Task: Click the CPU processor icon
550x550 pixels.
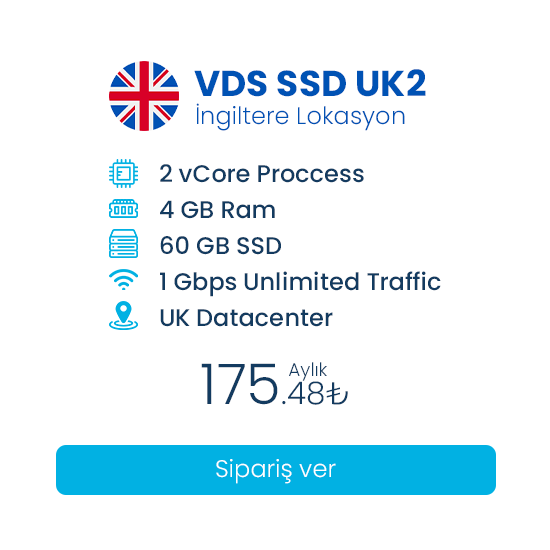Action: 123,173
